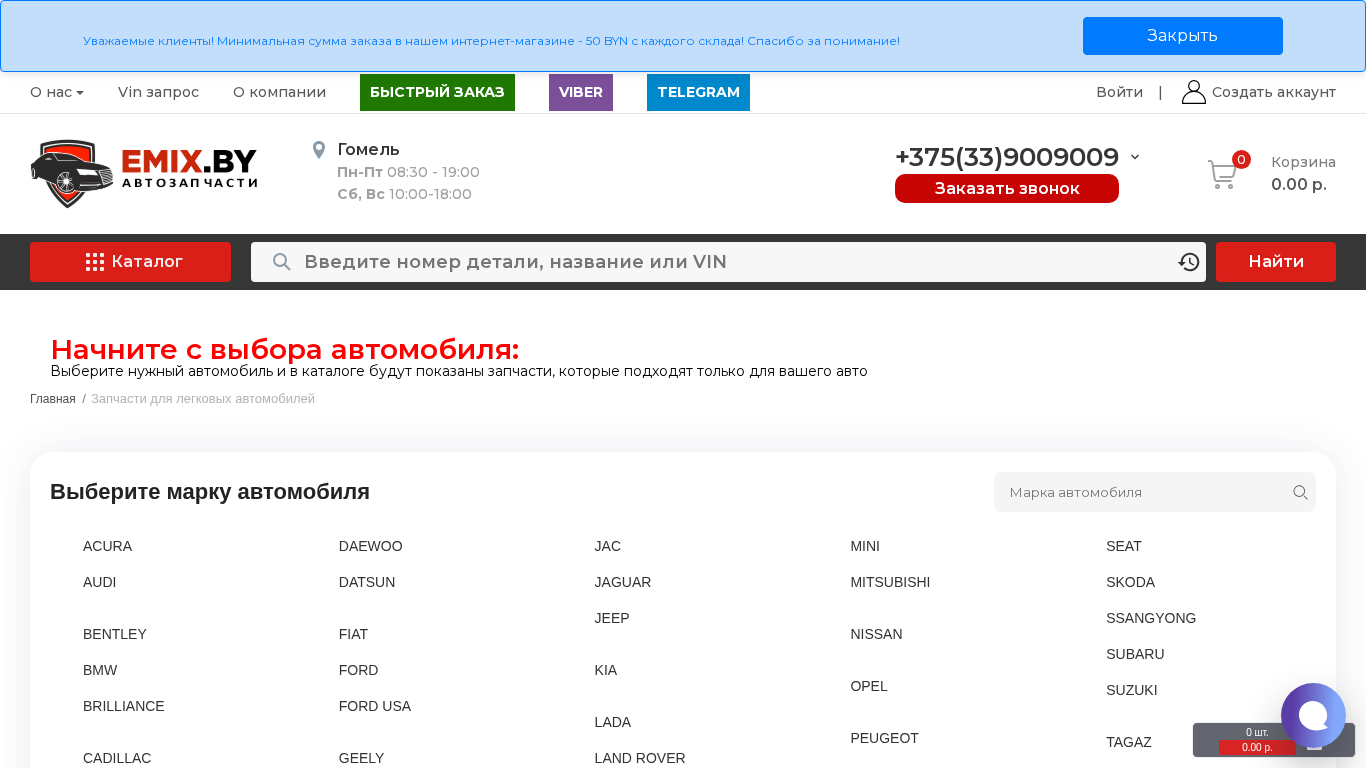Select the TAGAZ brand
This screenshot has width=1366, height=768.
[1129, 742]
